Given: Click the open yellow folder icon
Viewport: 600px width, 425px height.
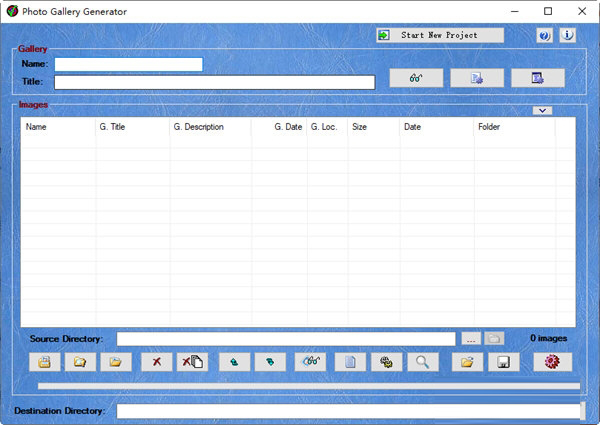Looking at the screenshot, I should point(116,362).
